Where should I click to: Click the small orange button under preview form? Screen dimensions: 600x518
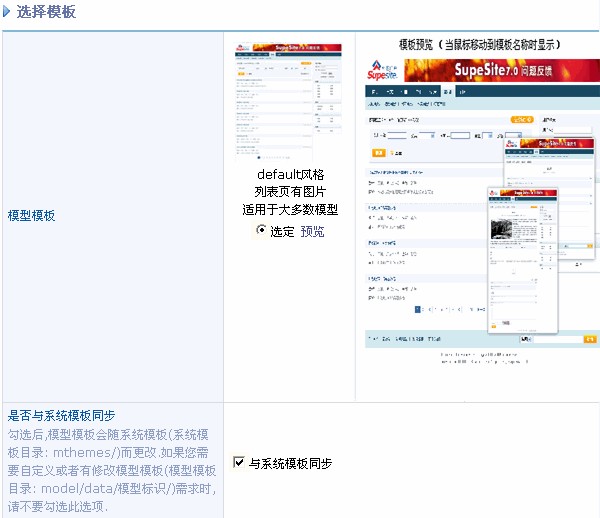click(379, 153)
